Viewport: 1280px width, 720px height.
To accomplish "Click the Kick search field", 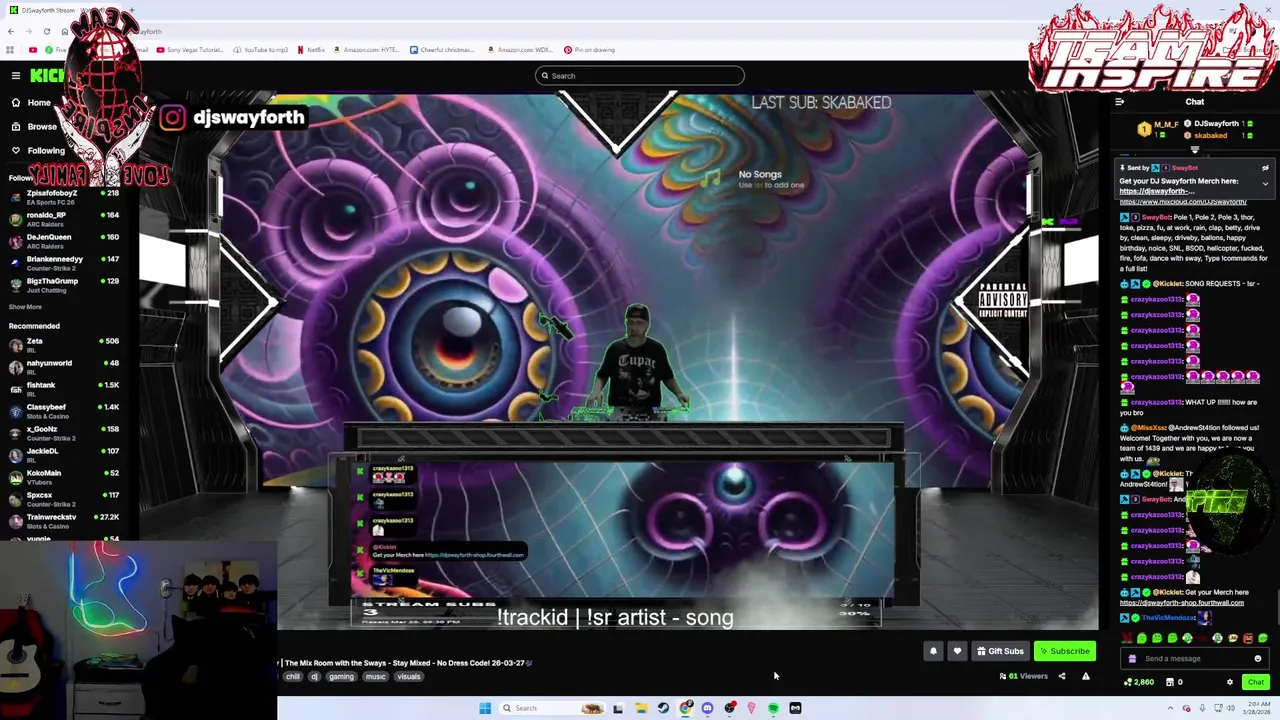I will click(x=640, y=76).
